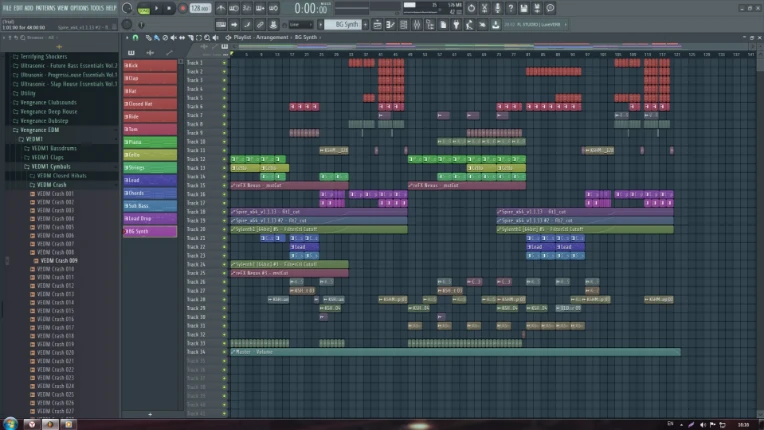Open the Line snap dropdown
This screenshot has height=430, width=764.
click(301, 24)
